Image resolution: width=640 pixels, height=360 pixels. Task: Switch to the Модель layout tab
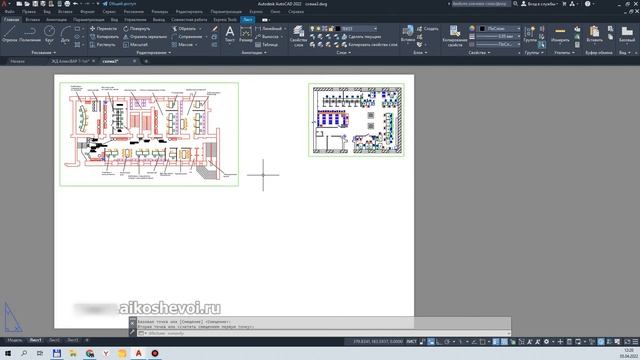pos(15,340)
